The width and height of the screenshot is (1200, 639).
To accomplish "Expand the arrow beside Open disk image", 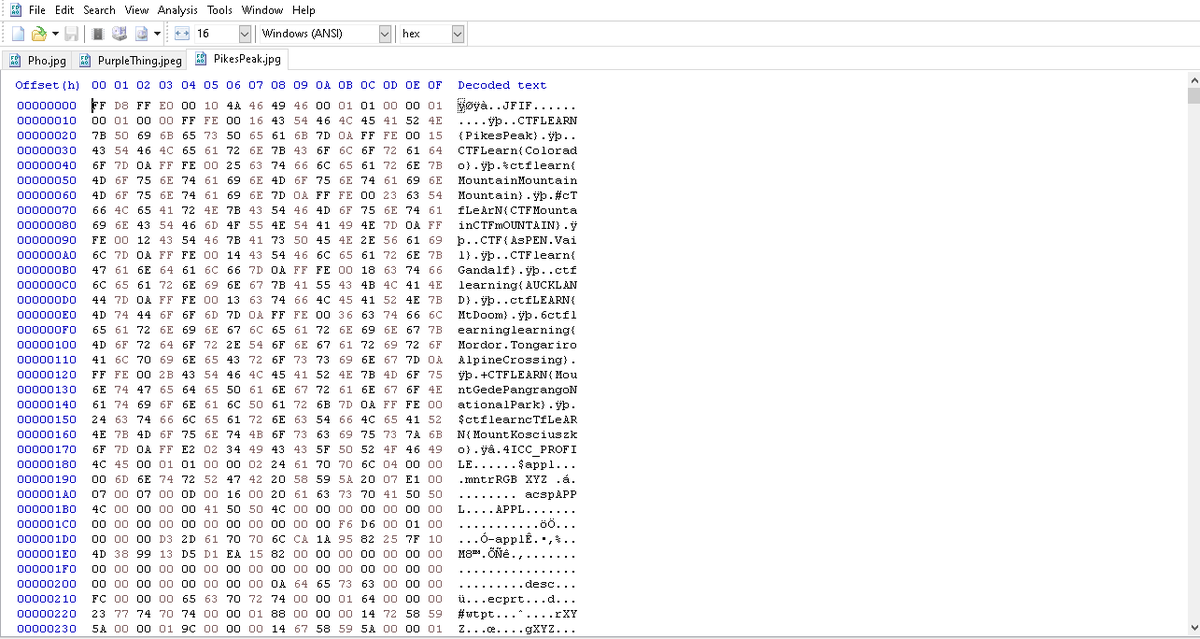I will [x=157, y=34].
